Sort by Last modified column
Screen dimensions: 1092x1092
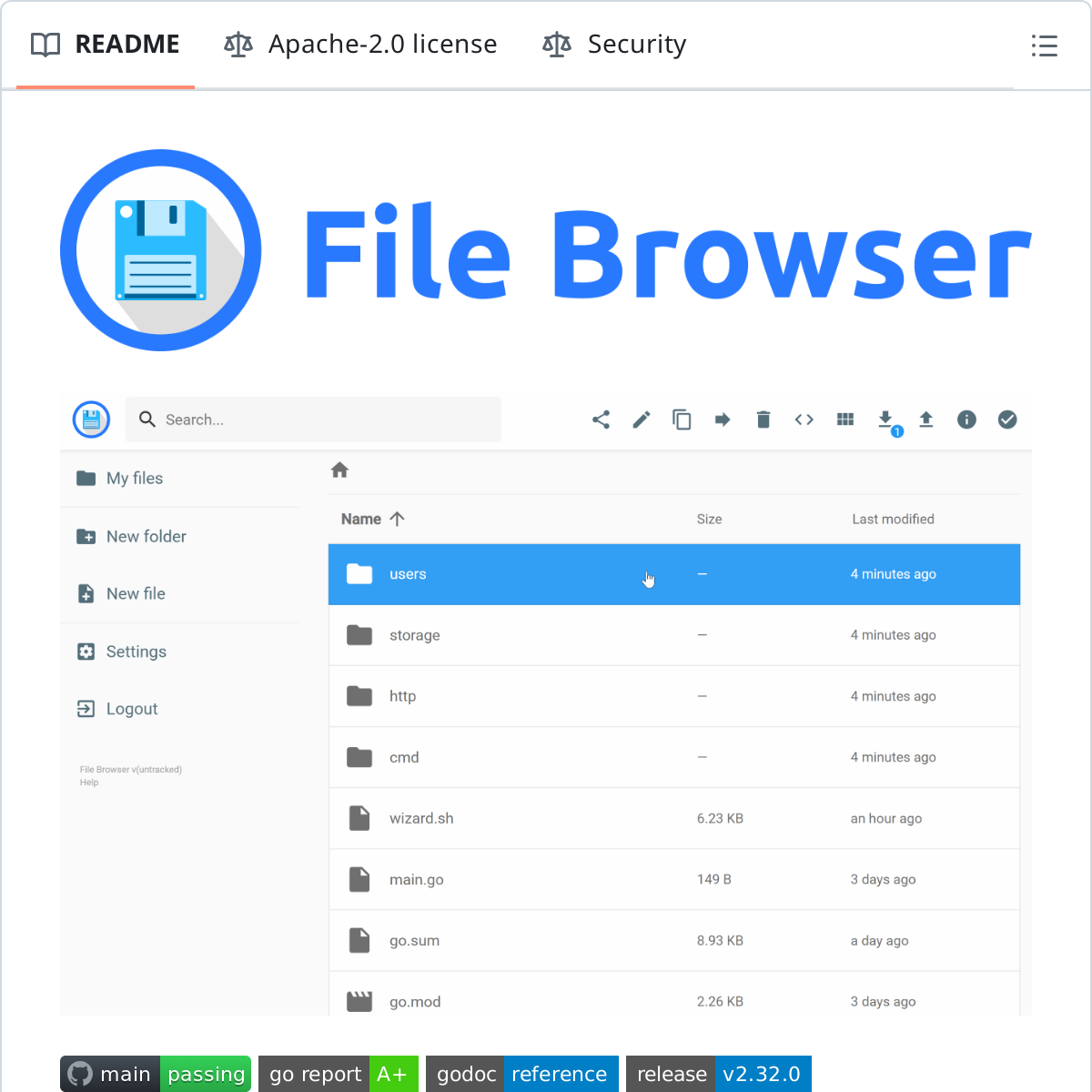893,519
